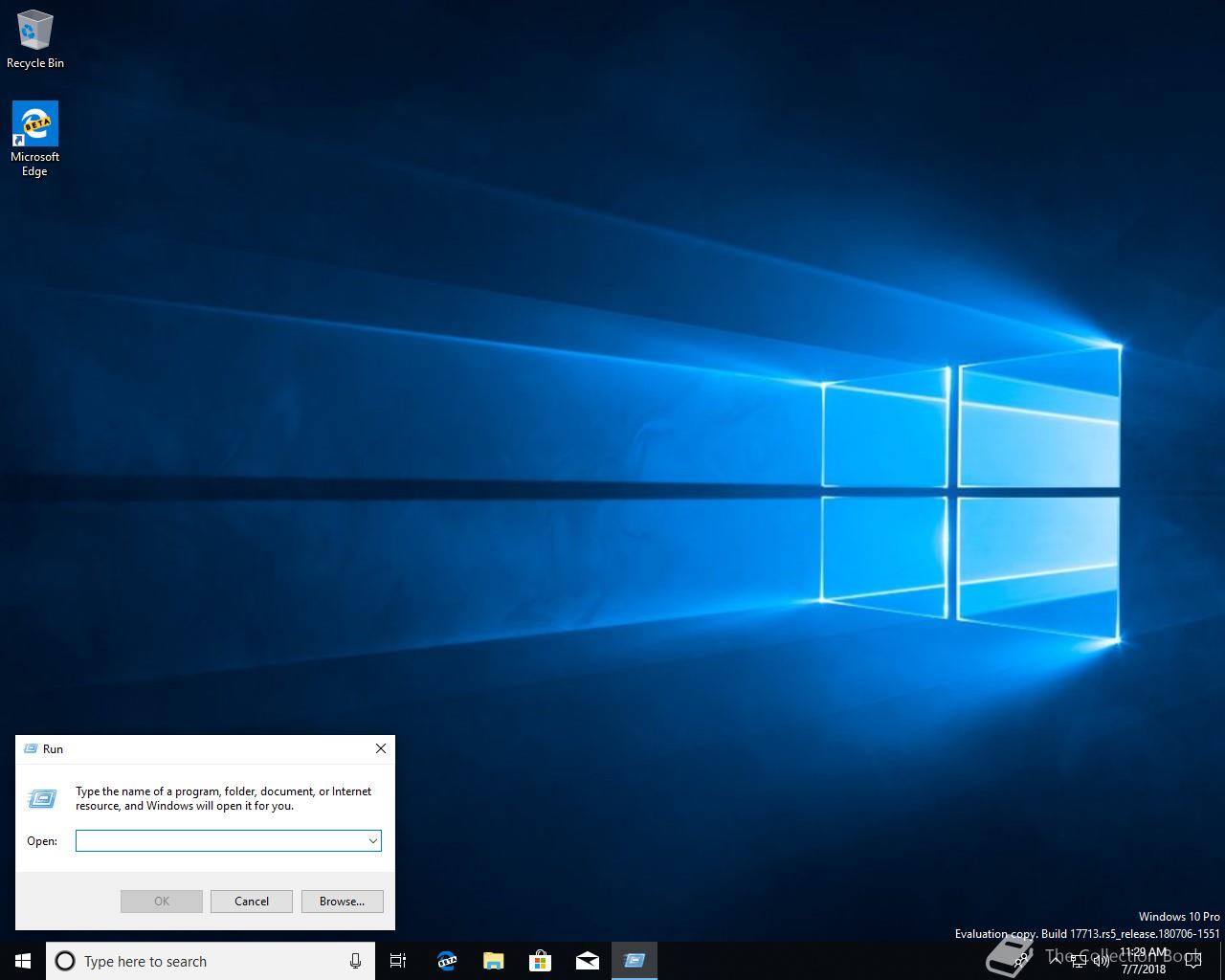
Task: Open the Mail app from the taskbar
Action: pos(587,961)
